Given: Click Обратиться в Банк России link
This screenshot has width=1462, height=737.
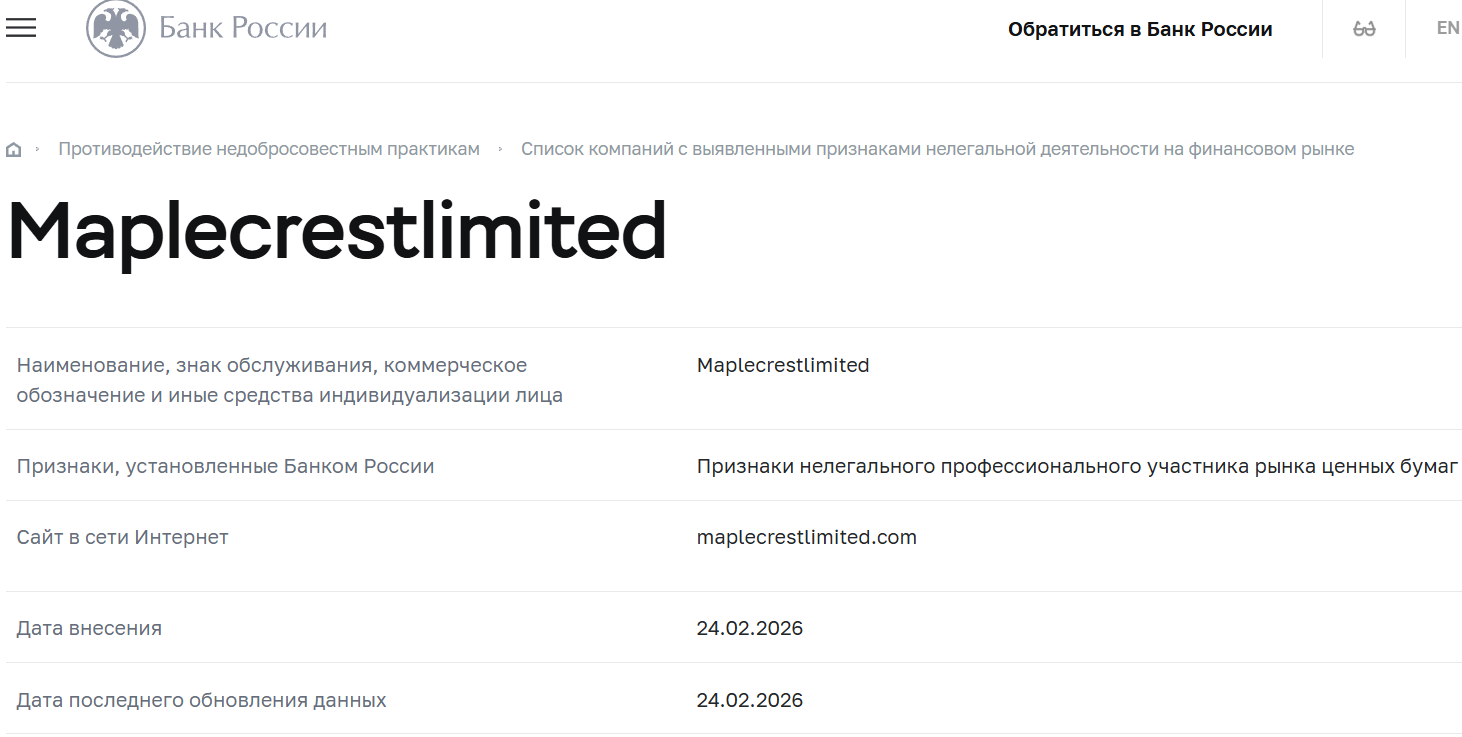Looking at the screenshot, I should (x=1141, y=29).
